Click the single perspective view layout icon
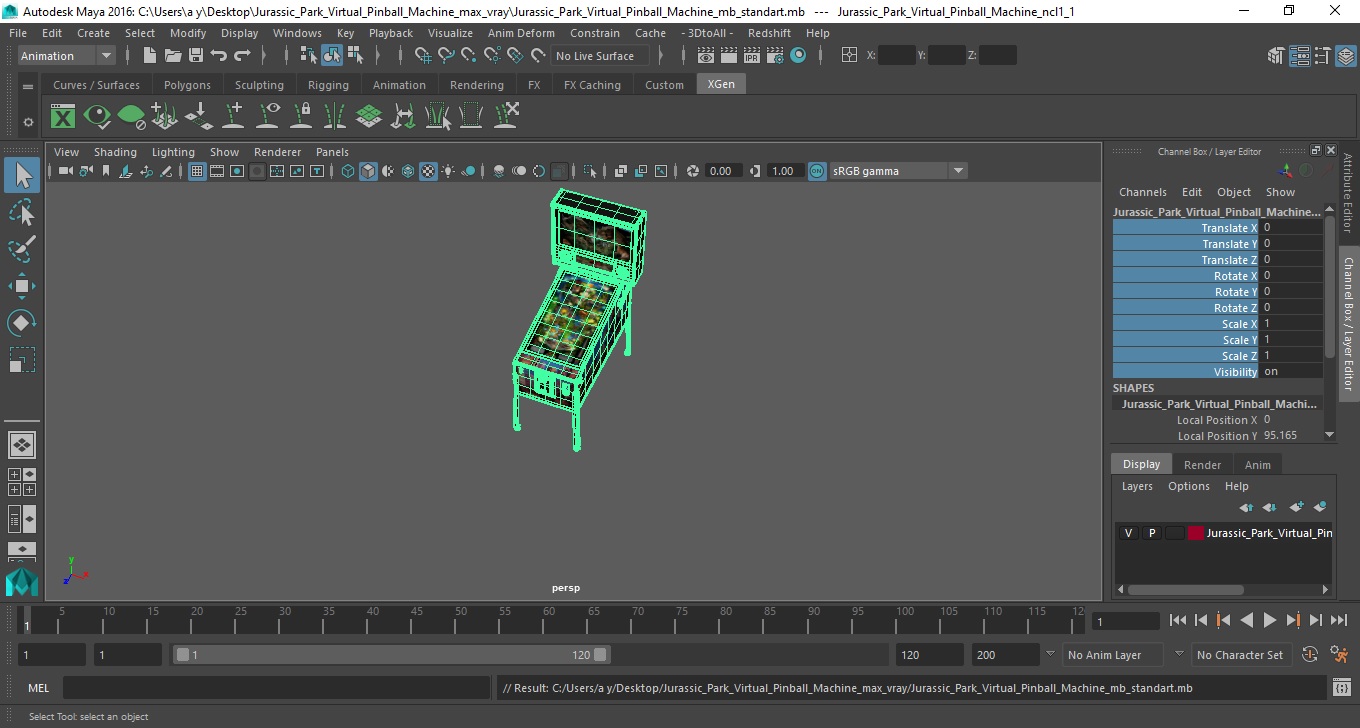Screen dimensions: 1360x728 pyautogui.click(x=22, y=444)
